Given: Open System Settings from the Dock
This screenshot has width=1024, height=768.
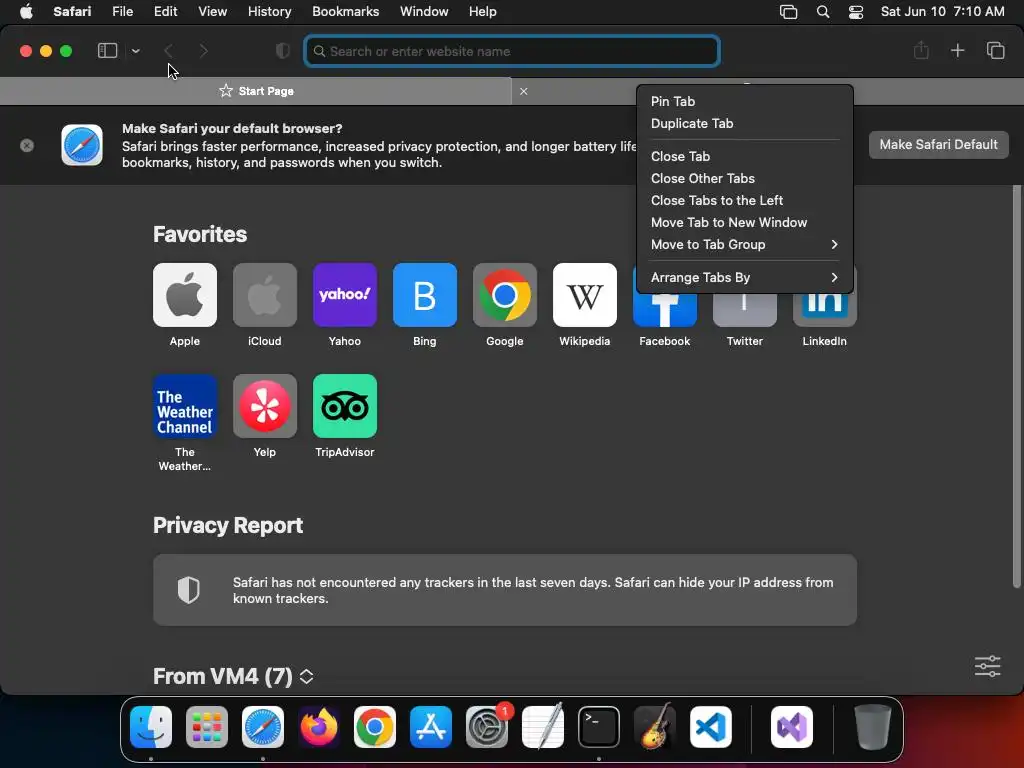Looking at the screenshot, I should pyautogui.click(x=487, y=727).
